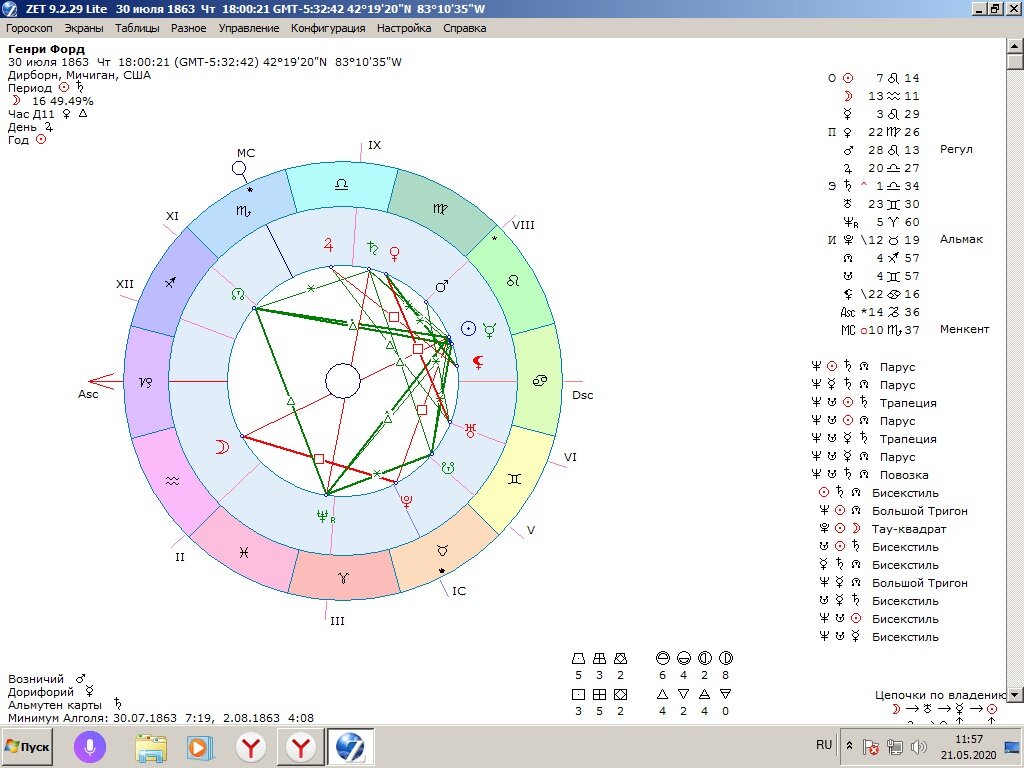
Task: Click the chart name Генри Форд
Action: click(46, 49)
